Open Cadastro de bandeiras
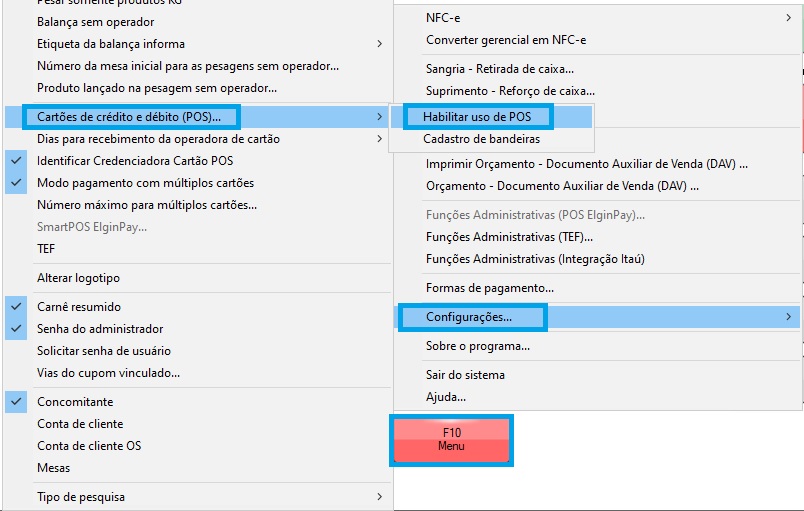Screen dimensions: 804x511 click(x=481, y=139)
